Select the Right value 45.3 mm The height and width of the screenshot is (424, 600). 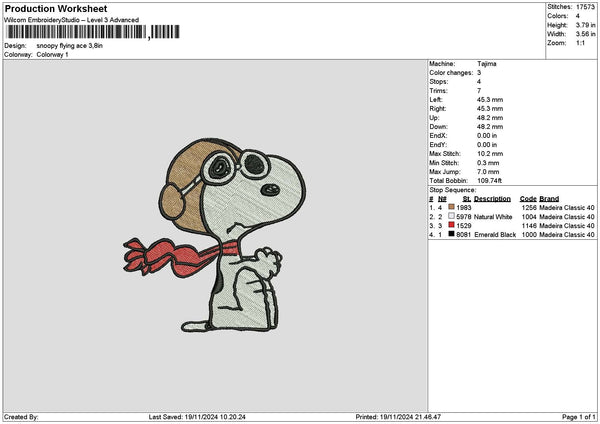click(x=490, y=109)
